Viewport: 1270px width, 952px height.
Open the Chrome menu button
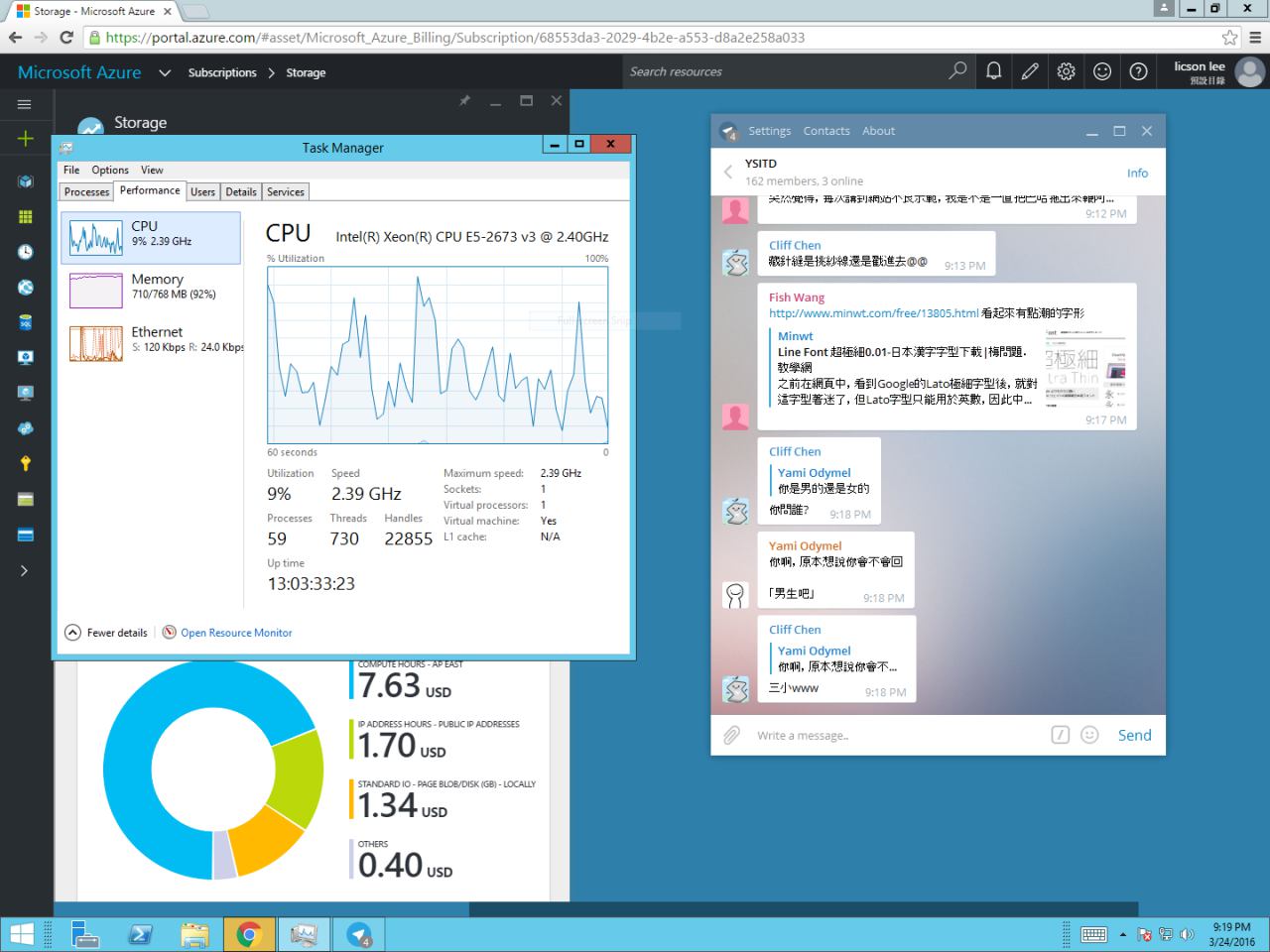(1255, 38)
